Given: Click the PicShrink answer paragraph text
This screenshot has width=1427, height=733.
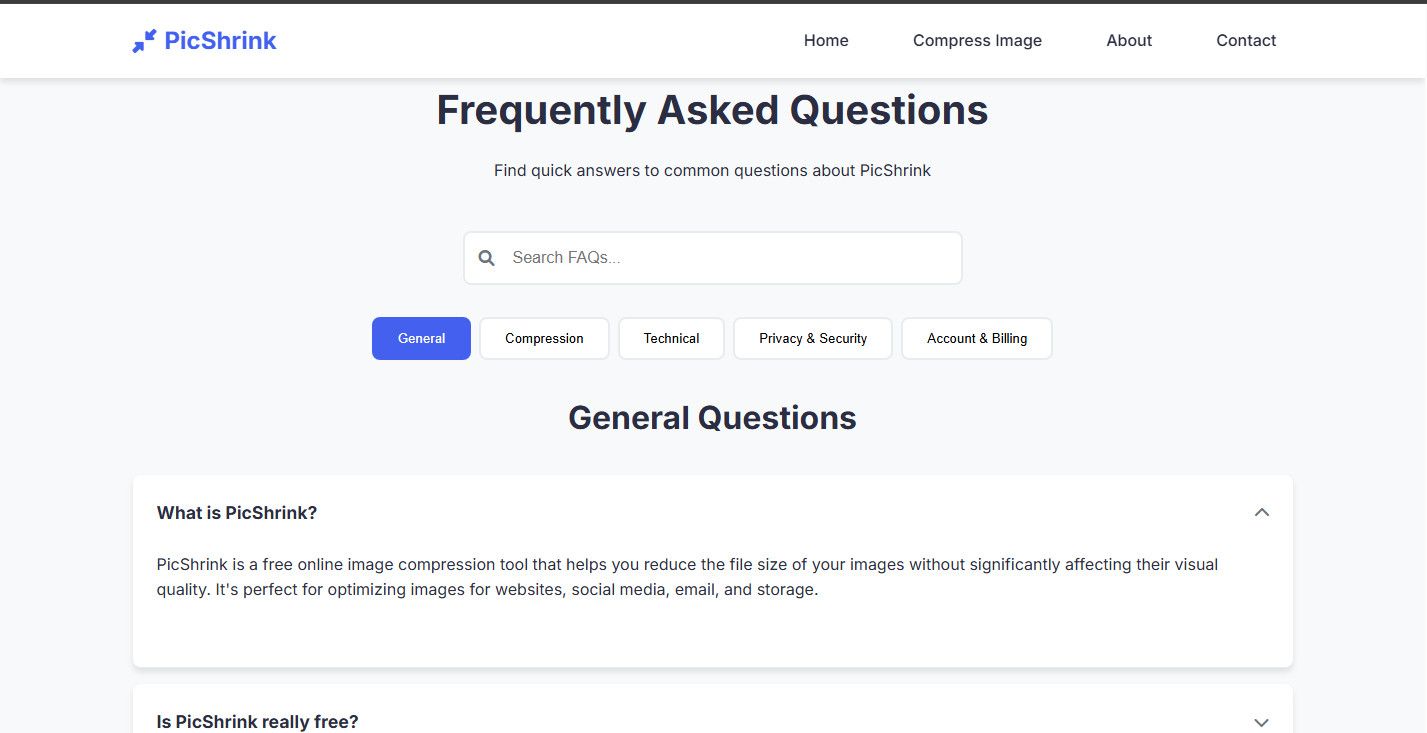Looking at the screenshot, I should click(x=687, y=577).
